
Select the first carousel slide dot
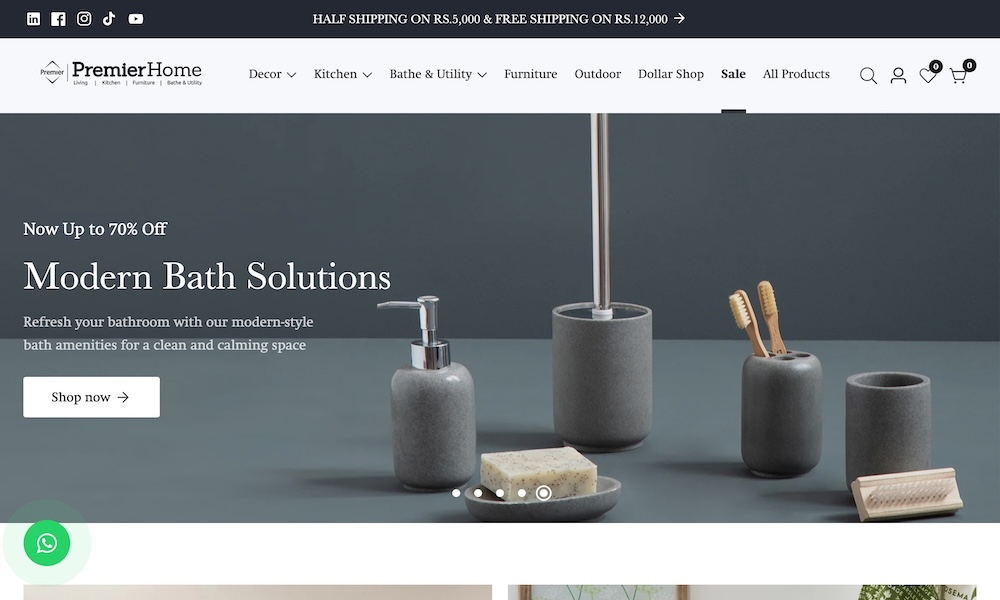pos(456,493)
